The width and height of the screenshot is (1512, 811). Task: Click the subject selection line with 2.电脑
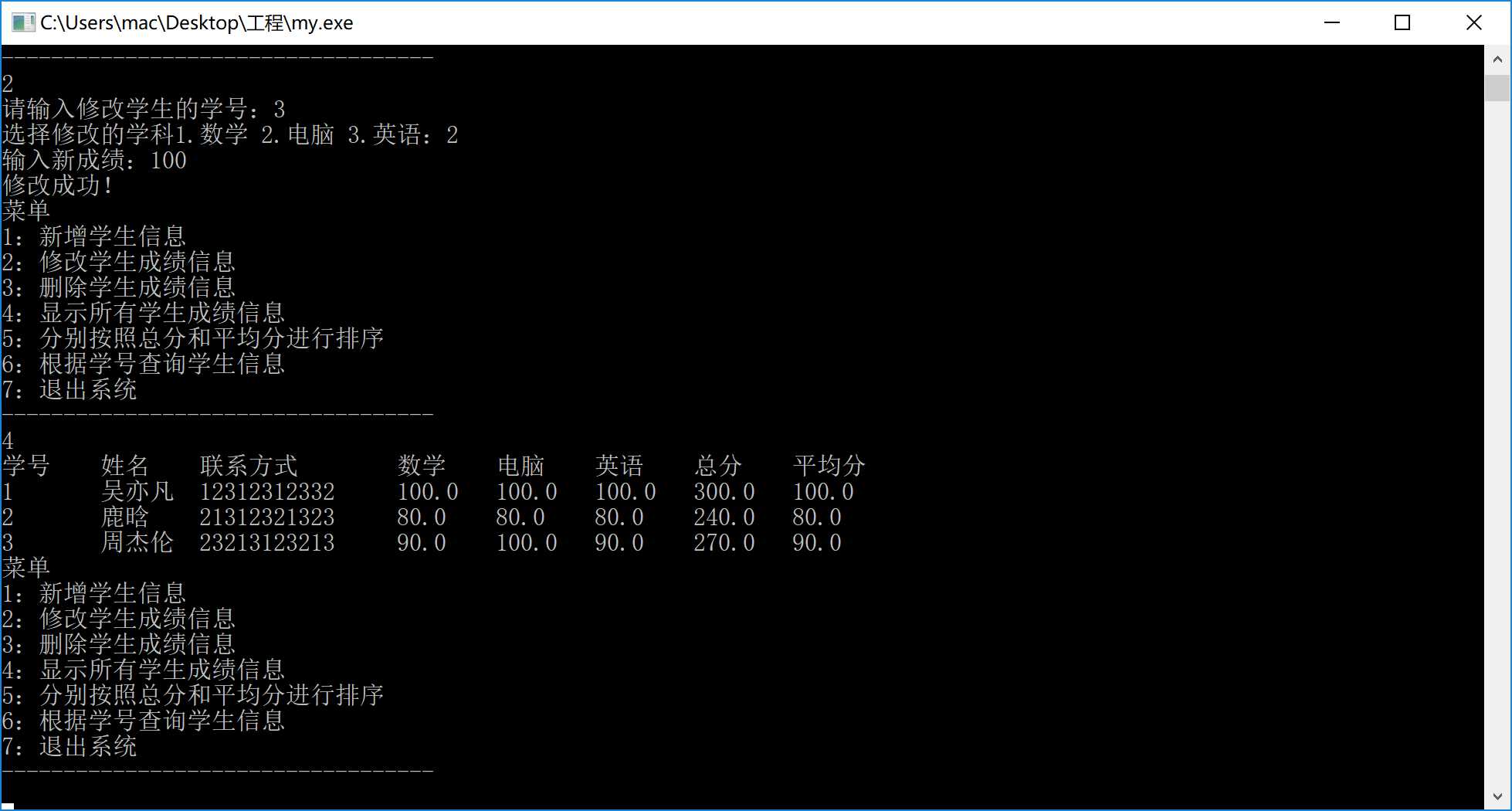(230, 135)
